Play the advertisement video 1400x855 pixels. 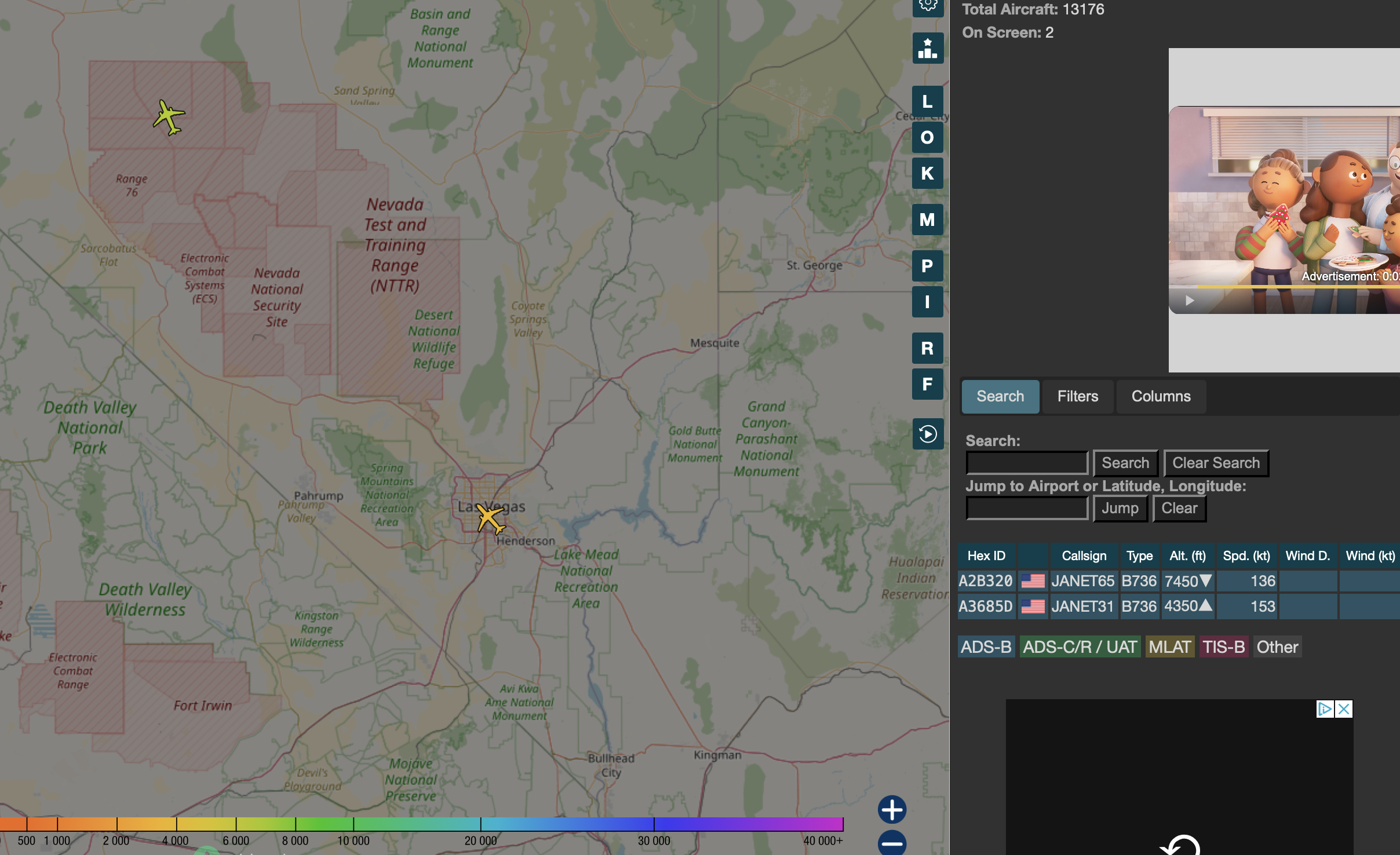pyautogui.click(x=1190, y=301)
